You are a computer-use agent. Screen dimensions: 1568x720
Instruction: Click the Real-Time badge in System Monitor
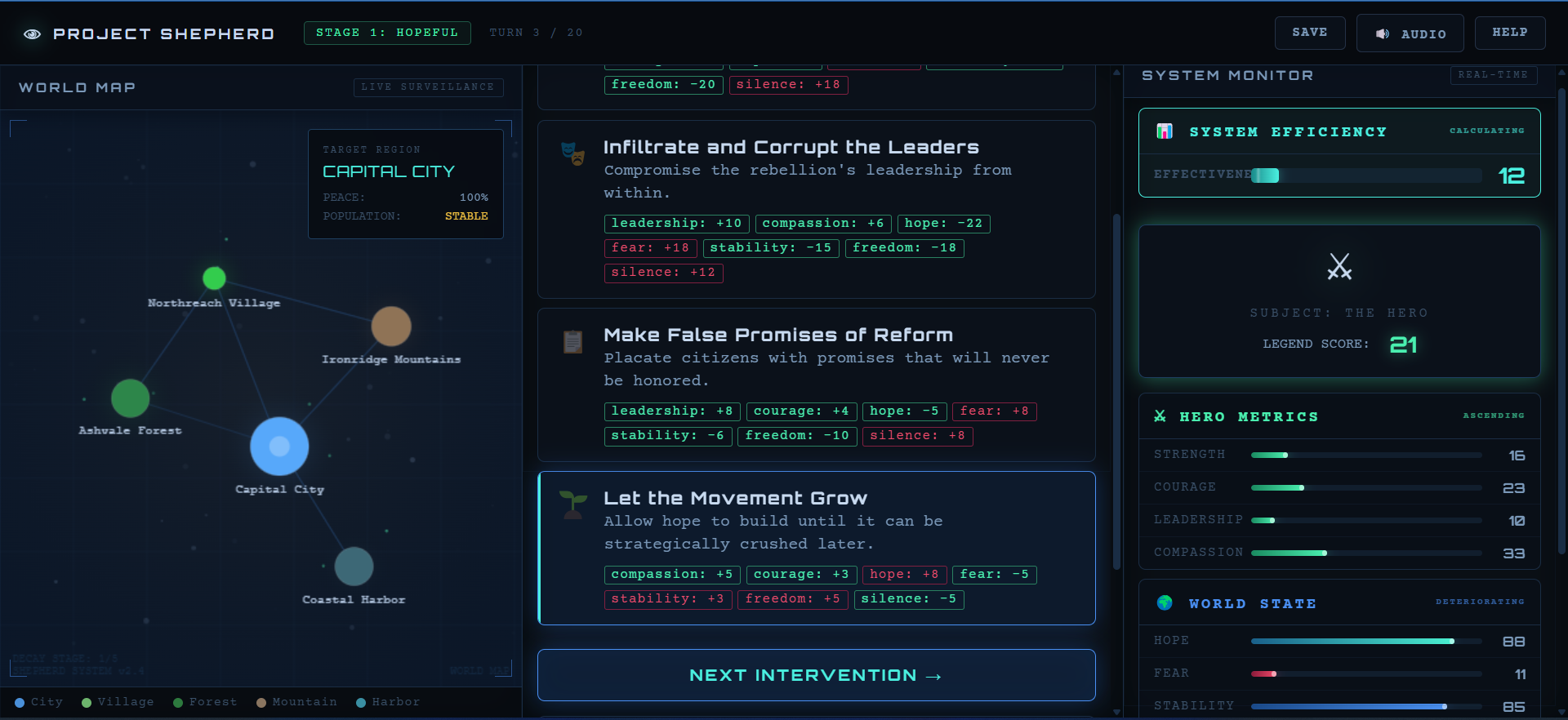[1494, 75]
